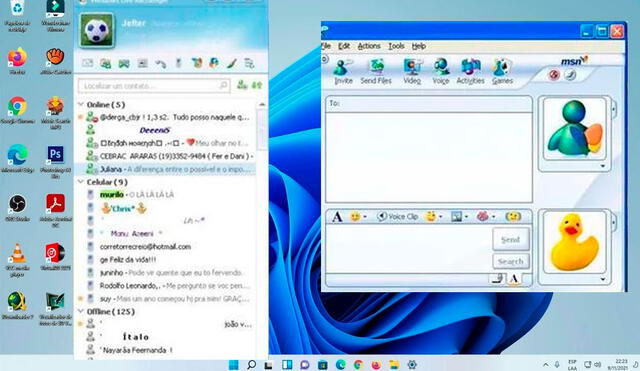
Task: Select contact 'CEBRAC ARARAS' in the Online list
Action: pos(170,156)
